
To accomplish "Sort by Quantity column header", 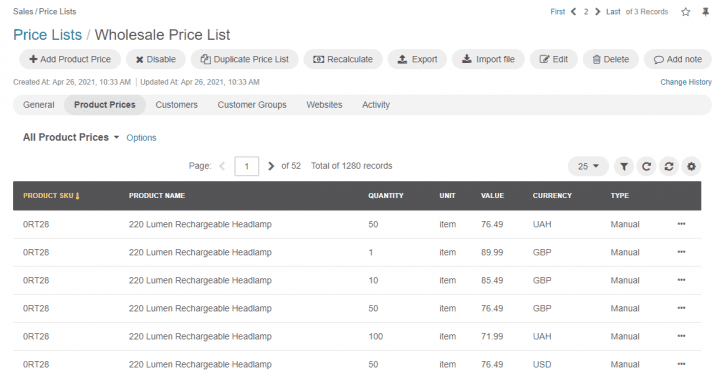I will click(x=386, y=196).
